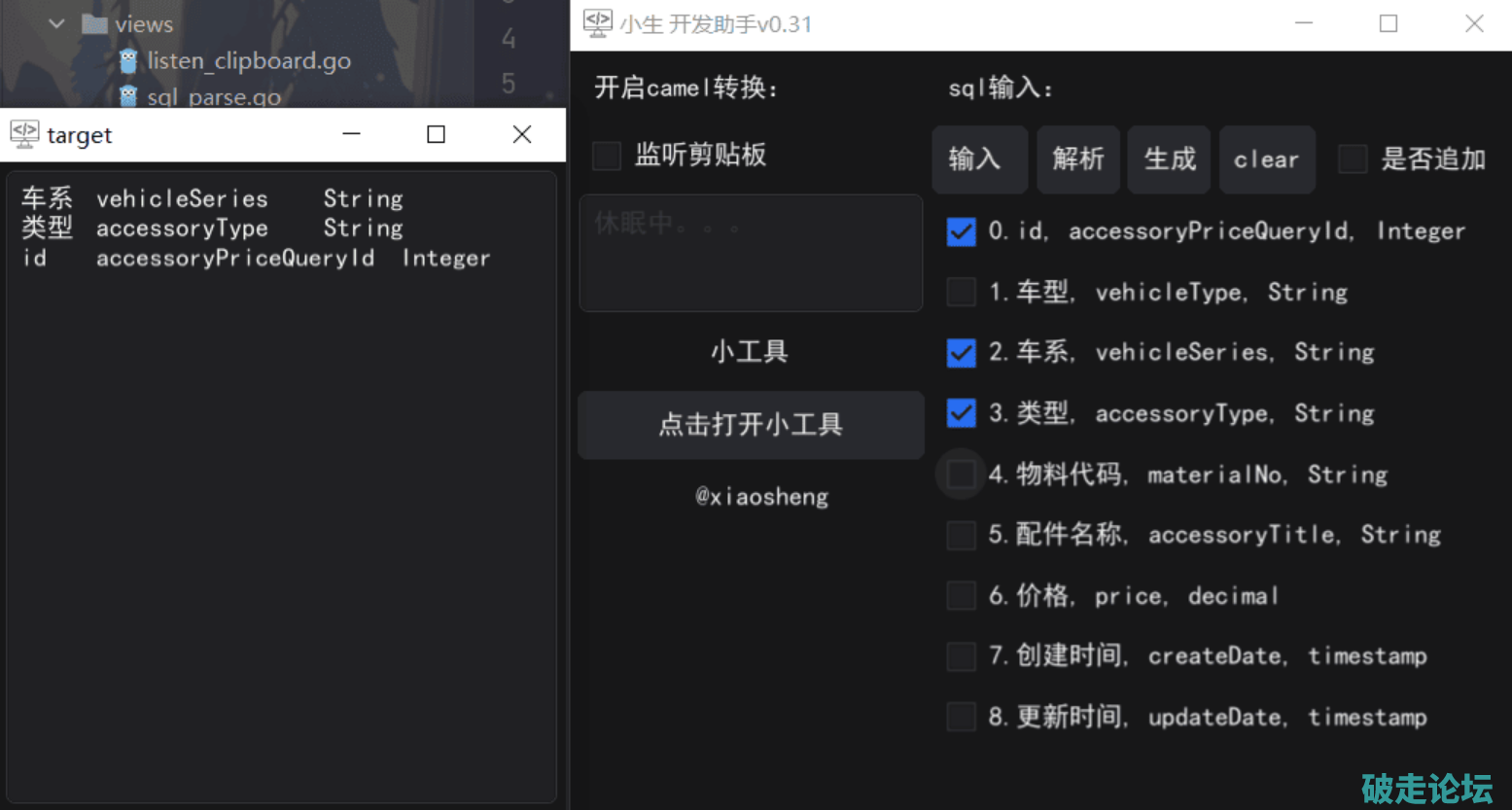Check the 车型 vehicleType field
Viewport: 1512px width, 810px height.
point(961,292)
